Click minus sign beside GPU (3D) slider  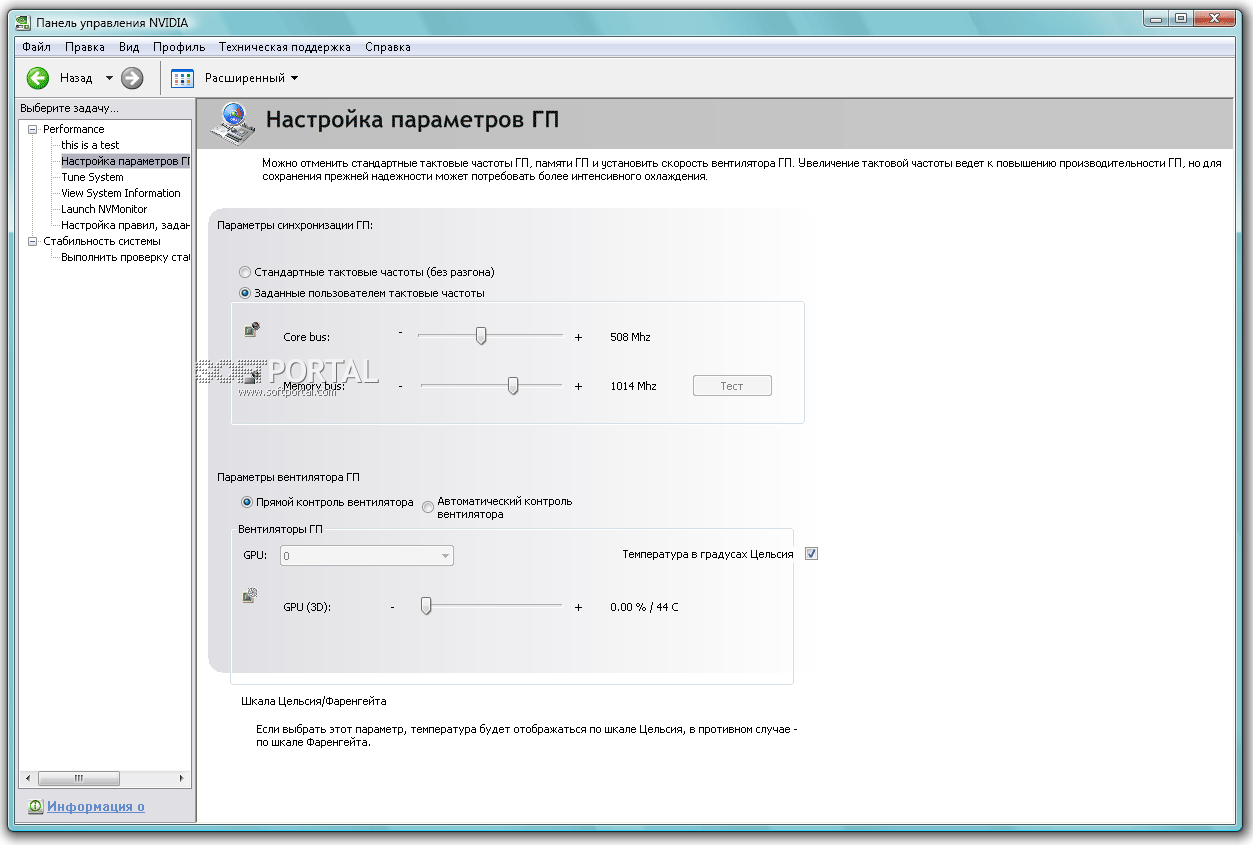pos(393,607)
